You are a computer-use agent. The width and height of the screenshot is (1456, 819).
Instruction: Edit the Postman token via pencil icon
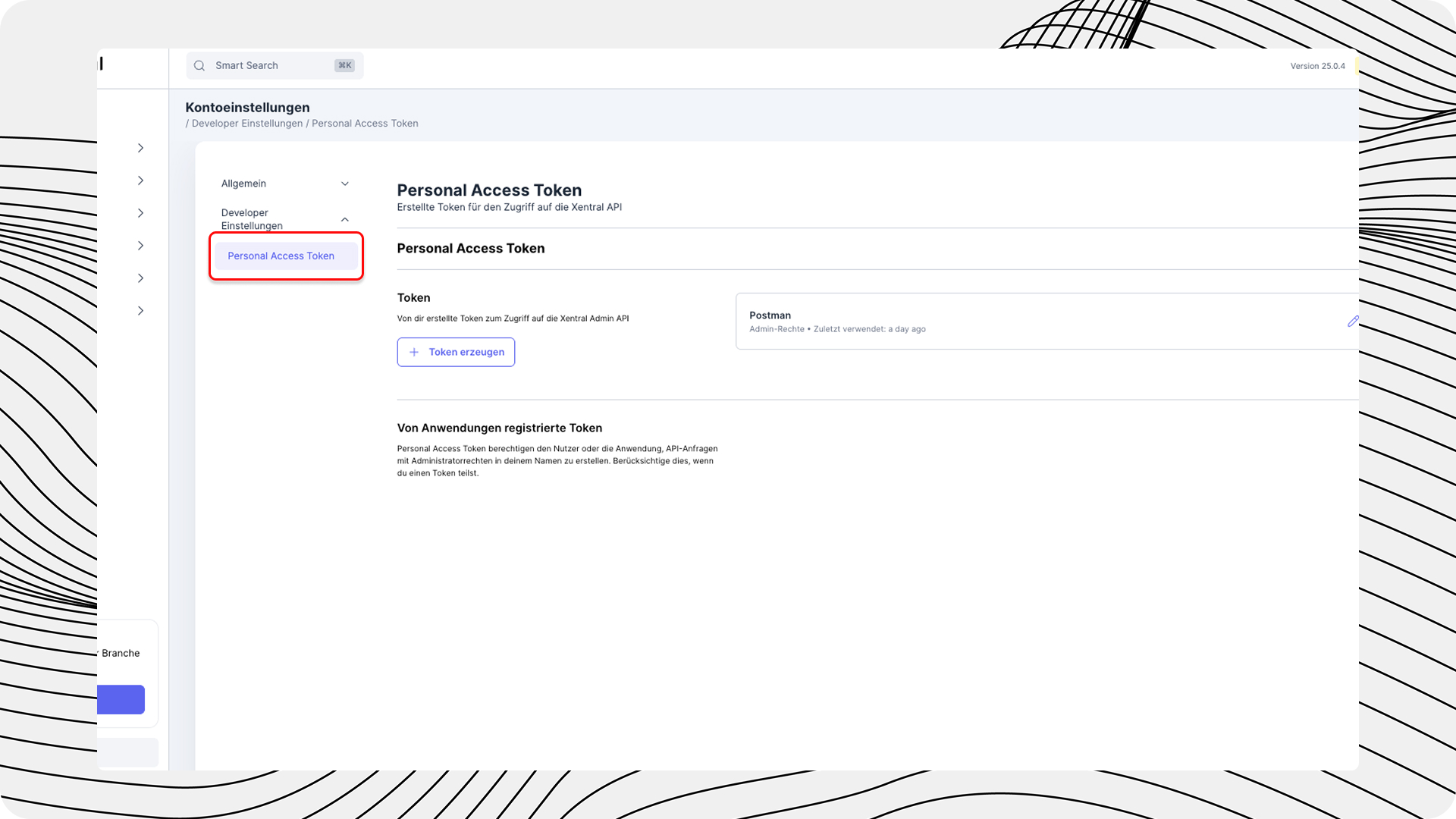coord(1353,322)
